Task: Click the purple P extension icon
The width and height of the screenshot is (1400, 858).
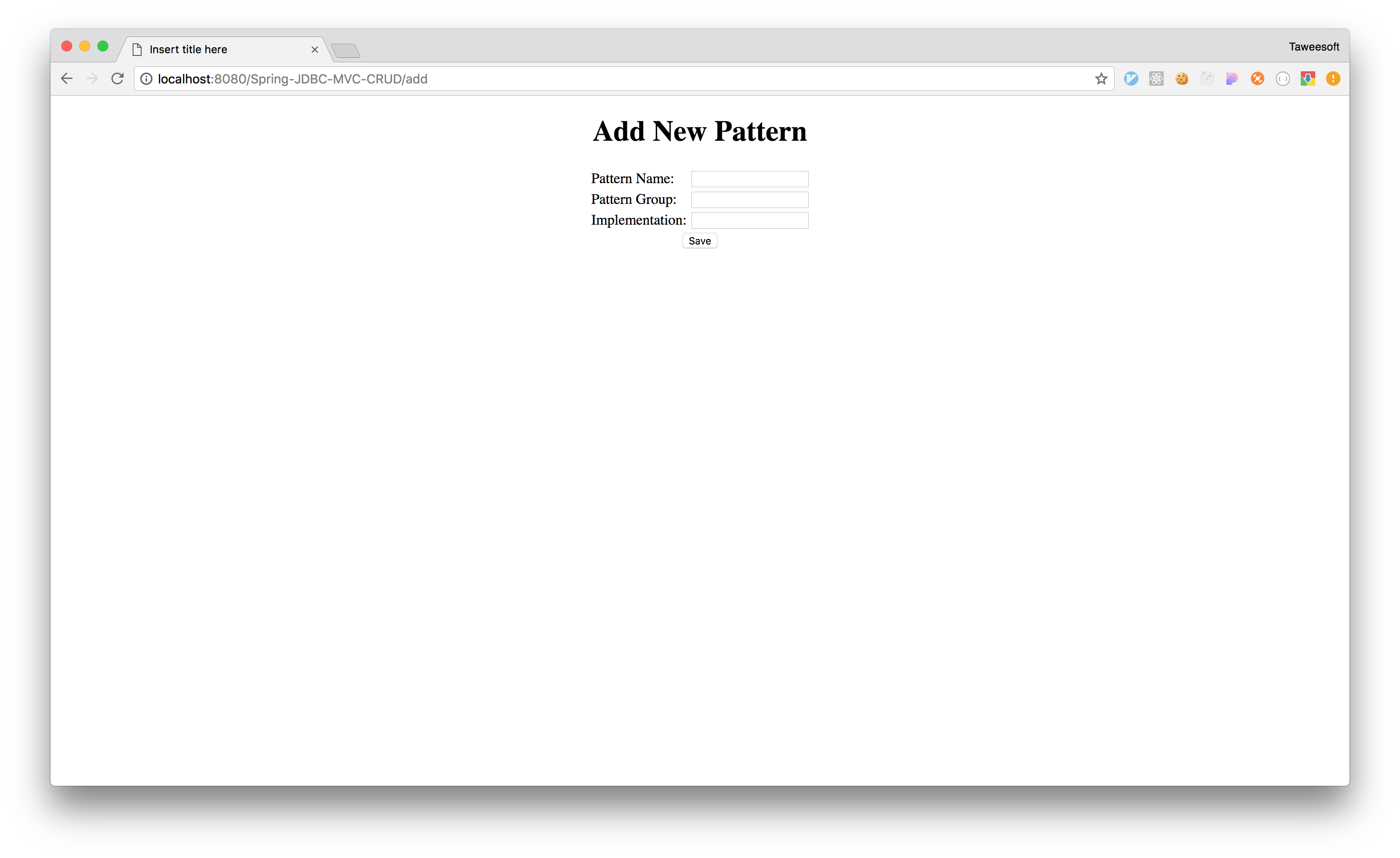Action: pos(1232,79)
